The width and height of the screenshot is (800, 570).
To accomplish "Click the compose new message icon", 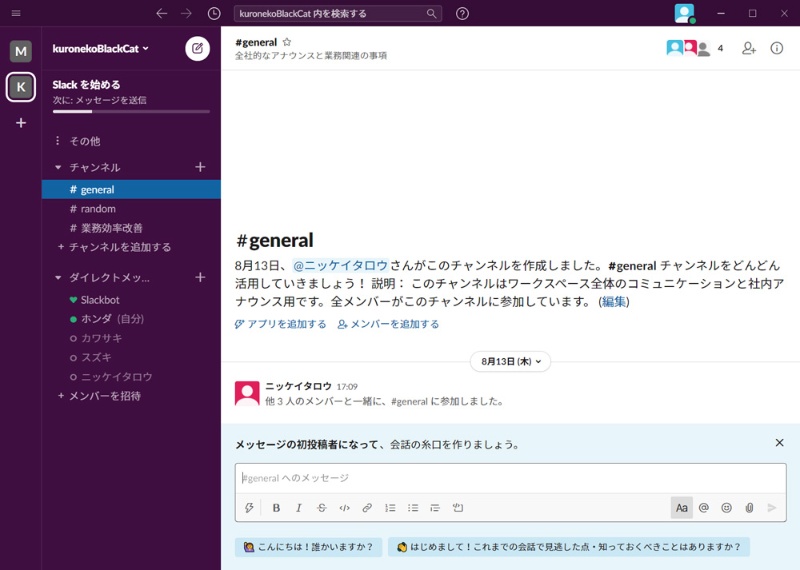I will pos(198,48).
